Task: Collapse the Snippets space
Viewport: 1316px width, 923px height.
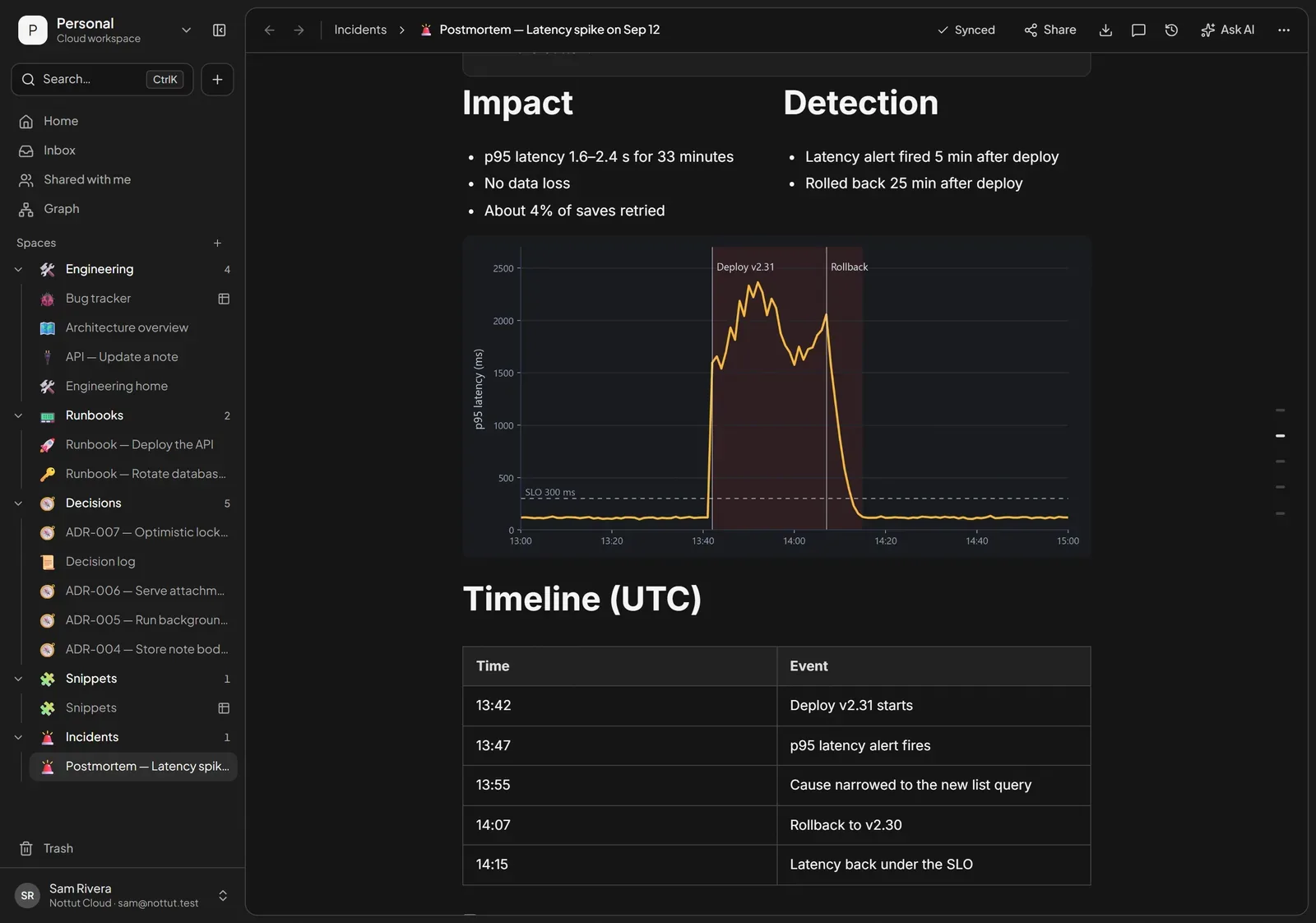Action: pos(18,679)
